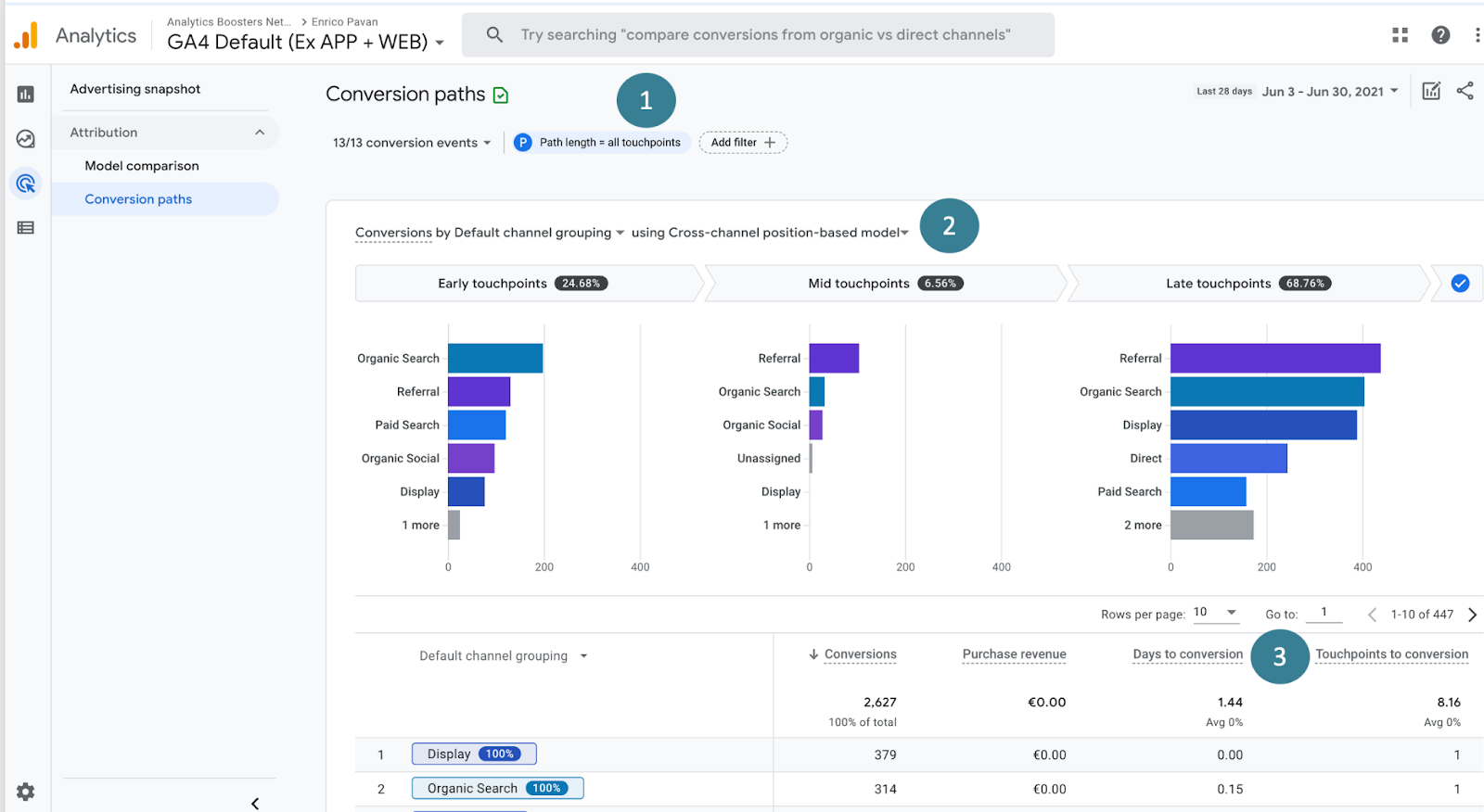Select the Advertising icon in left rail
1484x812 pixels.
26,184
